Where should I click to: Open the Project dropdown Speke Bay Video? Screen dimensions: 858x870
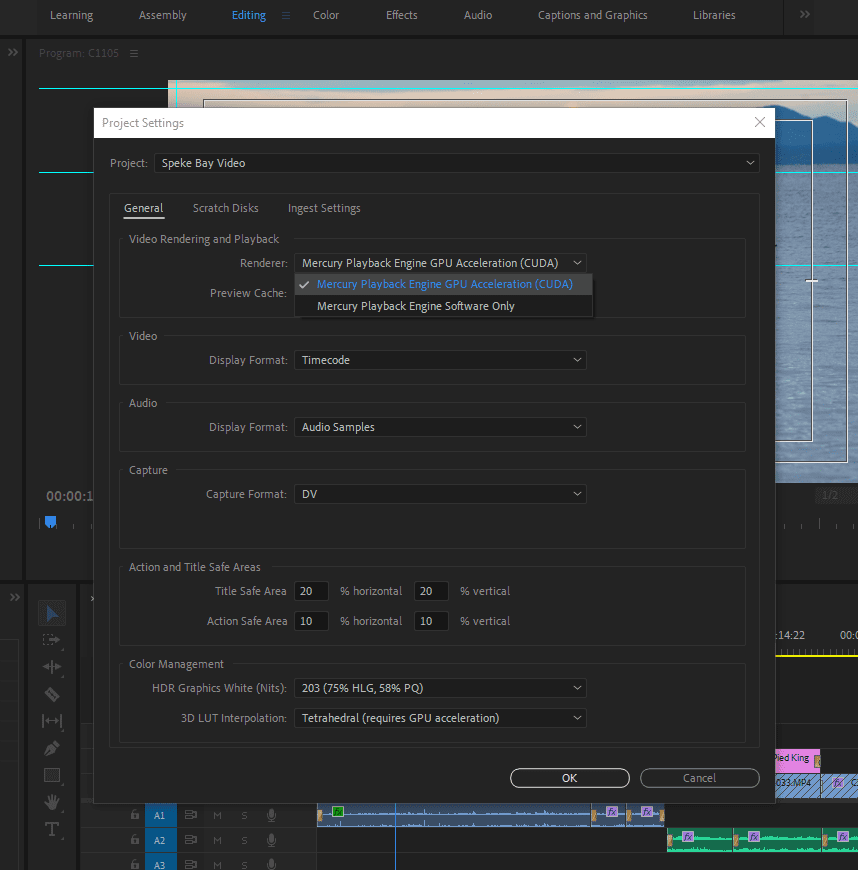[456, 163]
